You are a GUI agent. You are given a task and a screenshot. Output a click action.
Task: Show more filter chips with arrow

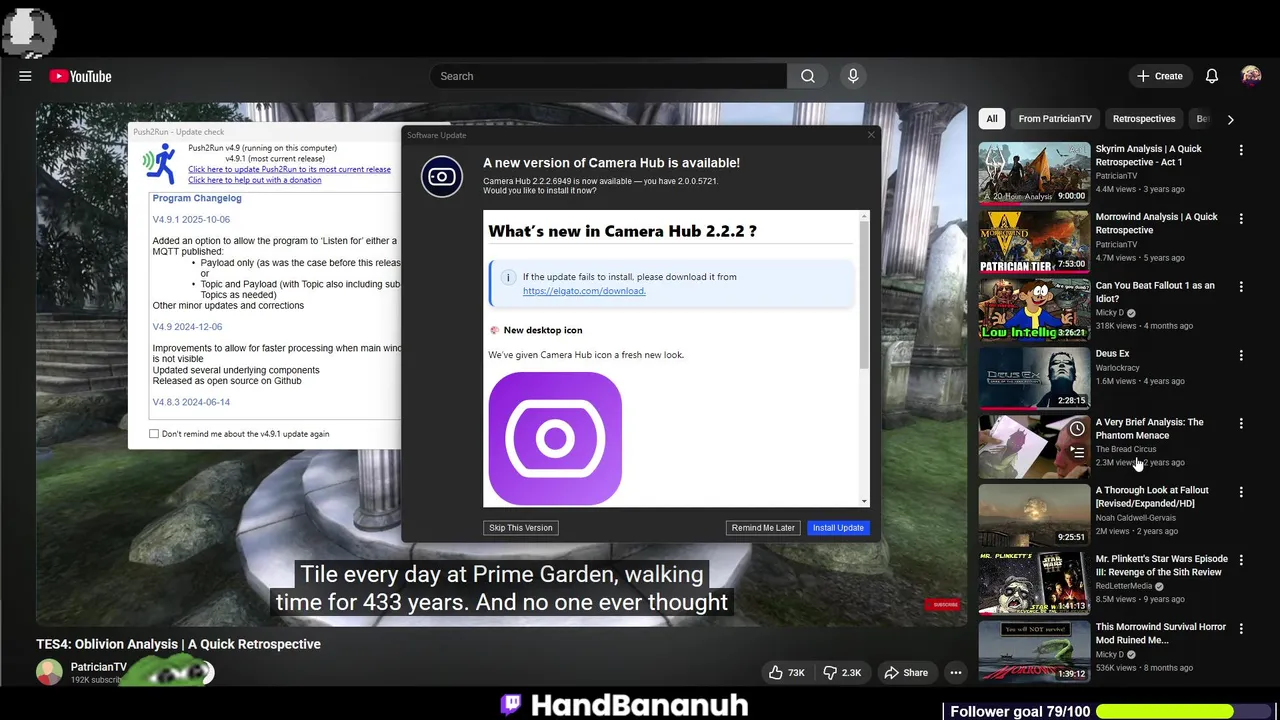tap(1230, 119)
